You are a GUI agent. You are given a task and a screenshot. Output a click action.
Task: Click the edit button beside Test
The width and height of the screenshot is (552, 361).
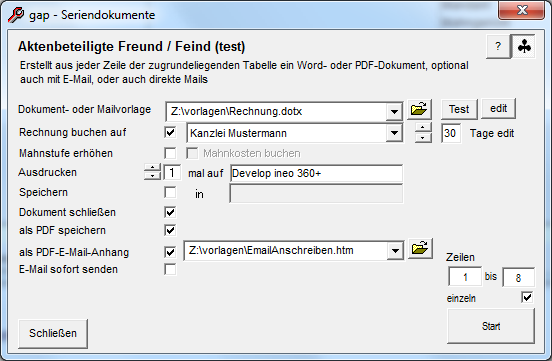498,108
